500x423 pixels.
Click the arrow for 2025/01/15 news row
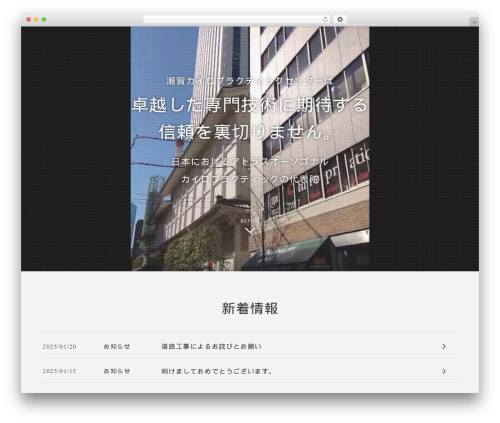click(444, 371)
